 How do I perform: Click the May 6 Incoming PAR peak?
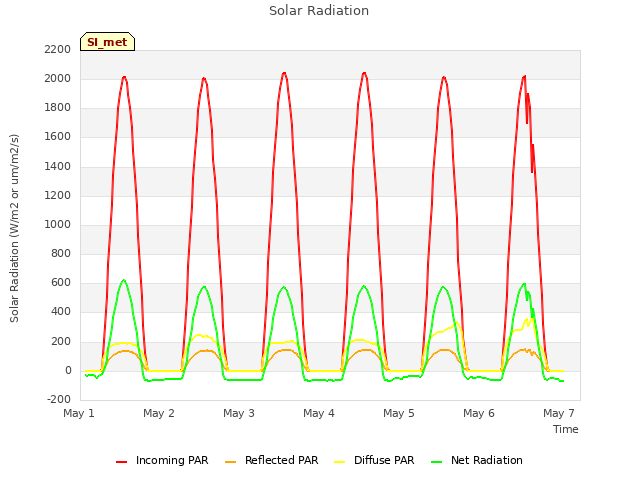(x=524, y=76)
